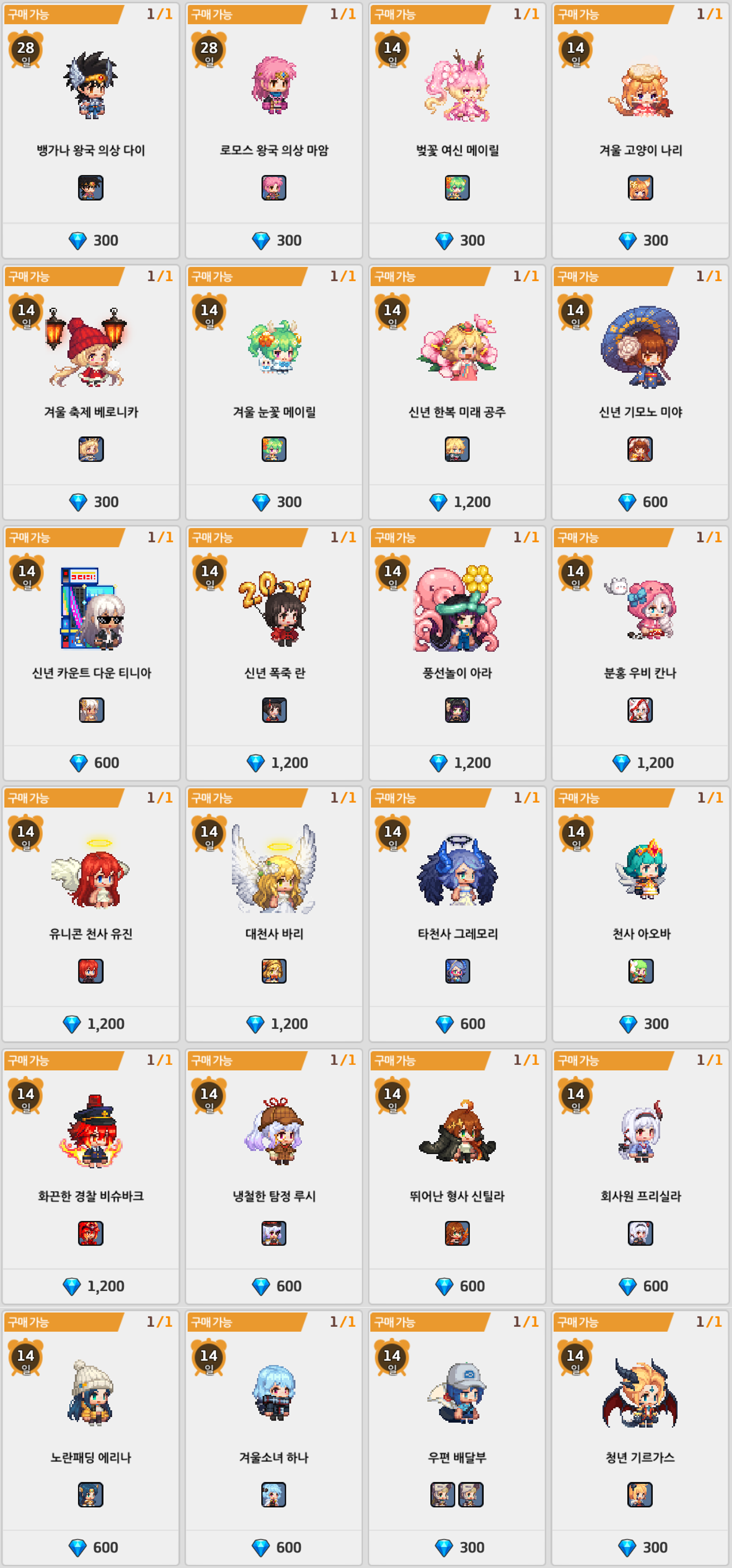The image size is (732, 1568).
Task: Click the small portrait icon under 로모스 왕국 의상 마암
Action: point(274,188)
